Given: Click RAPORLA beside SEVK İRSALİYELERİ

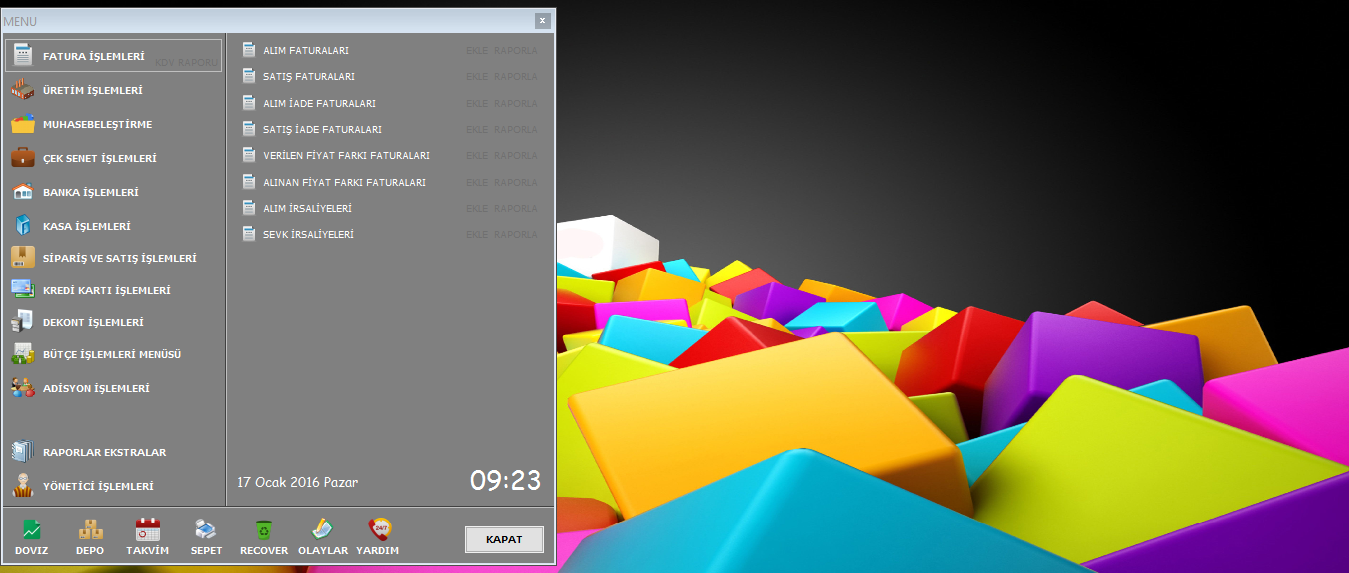Looking at the screenshot, I should pyautogui.click(x=516, y=234).
